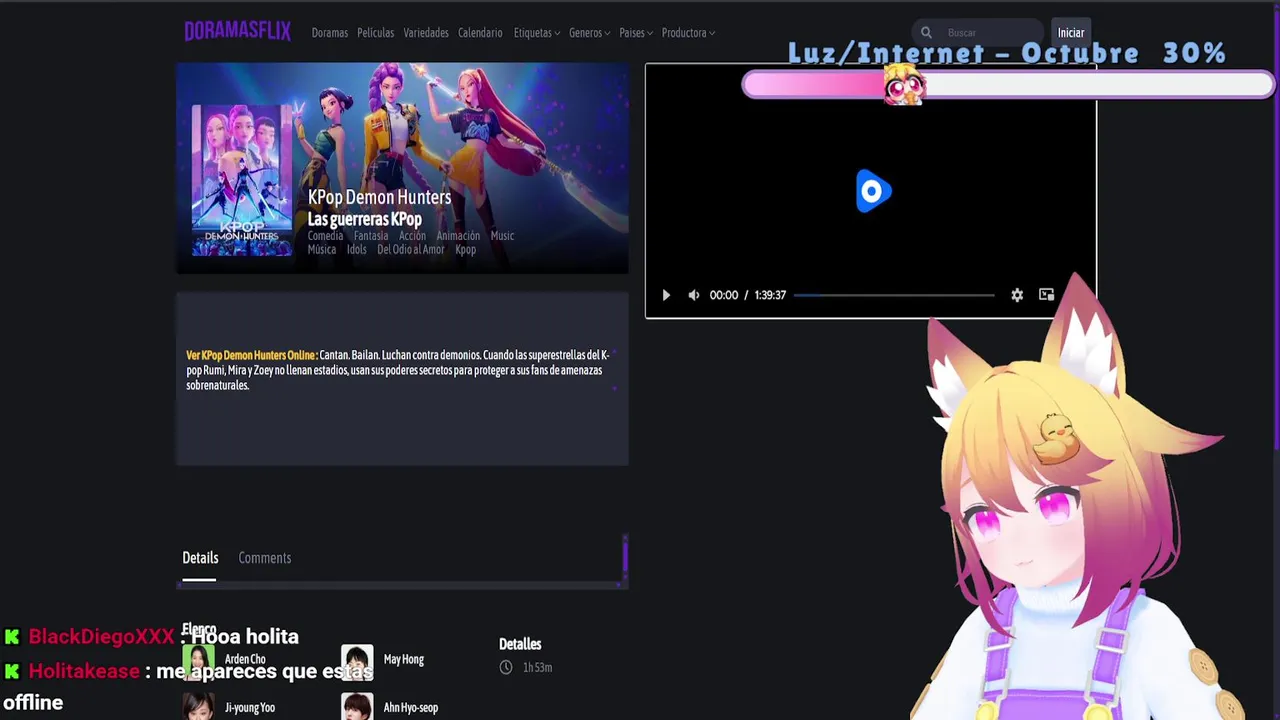Select the Variedades menu item

[x=426, y=33]
